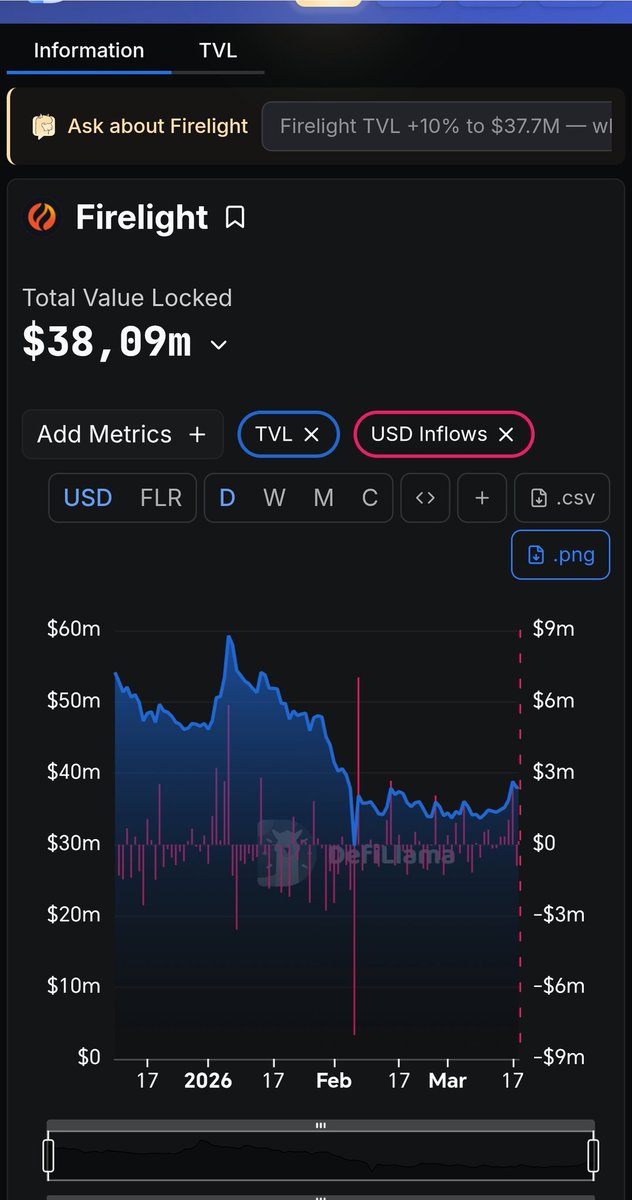Click the Ask about Firelight label
Screen dimensions: 632x1200
[158, 126]
